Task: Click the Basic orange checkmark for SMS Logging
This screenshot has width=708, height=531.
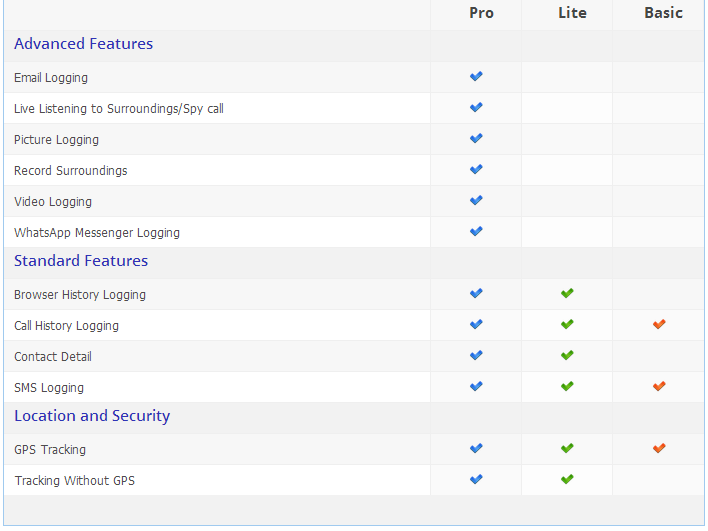Action: point(659,387)
